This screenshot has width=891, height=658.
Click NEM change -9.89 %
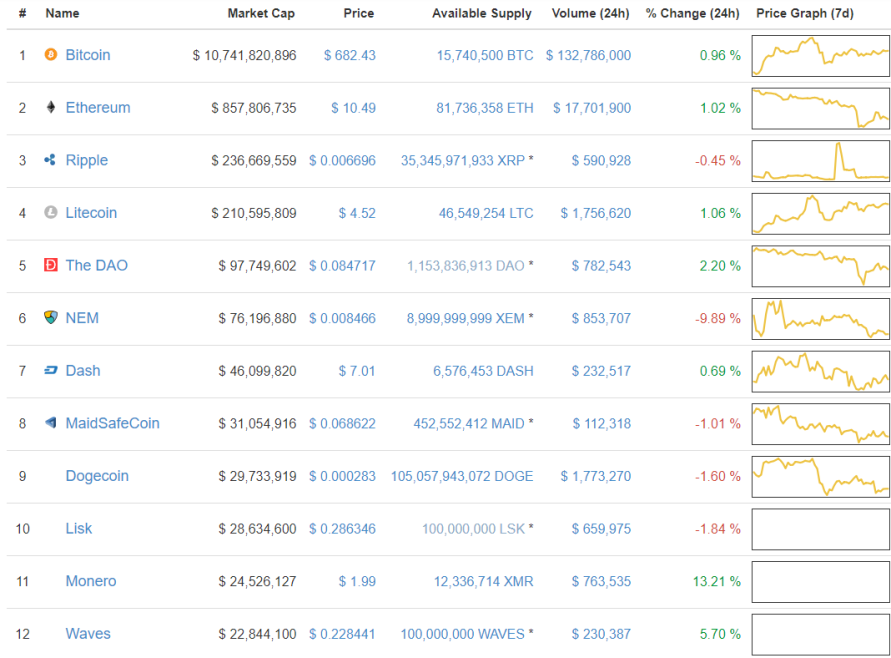(x=718, y=318)
